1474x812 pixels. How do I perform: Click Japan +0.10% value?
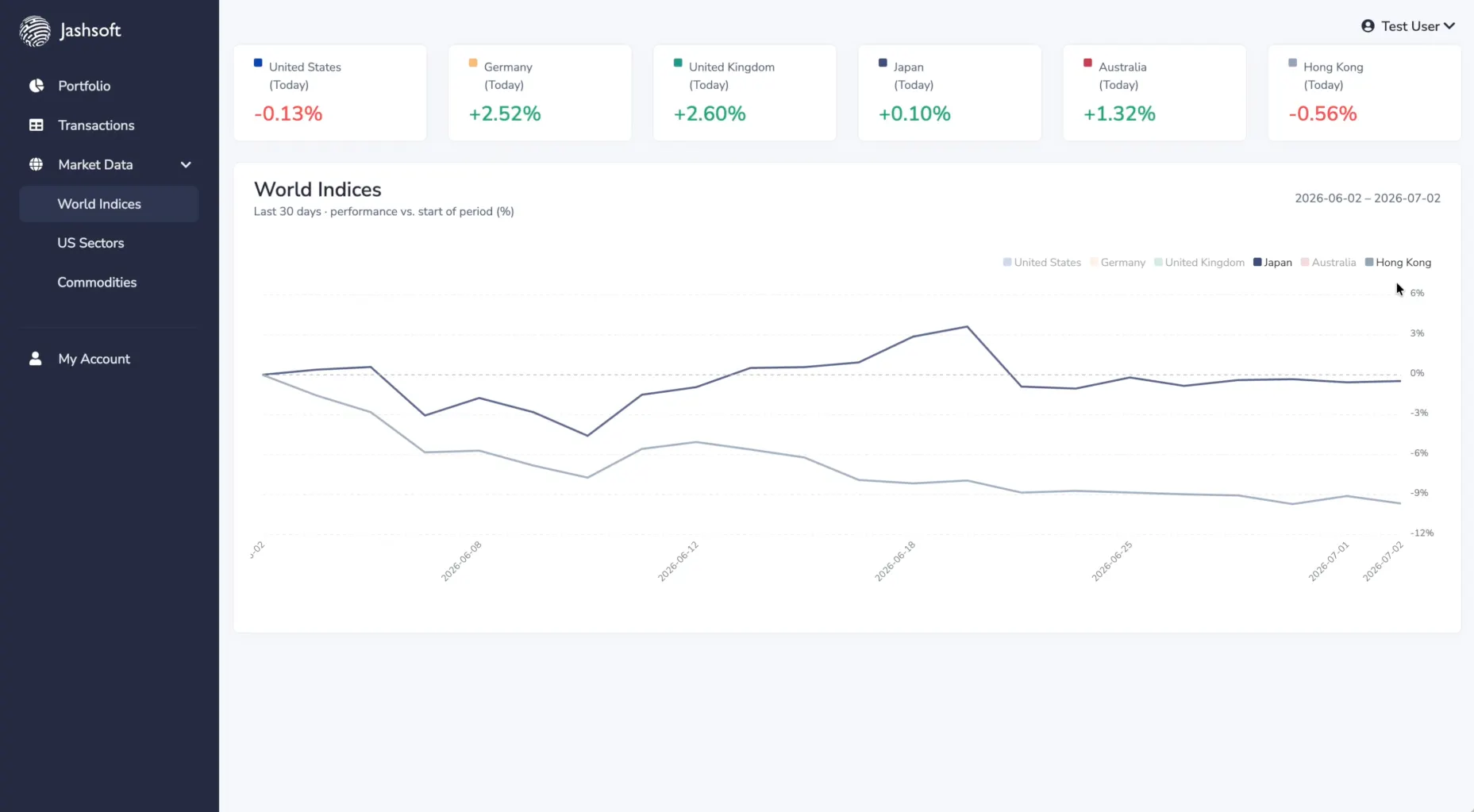click(x=914, y=114)
